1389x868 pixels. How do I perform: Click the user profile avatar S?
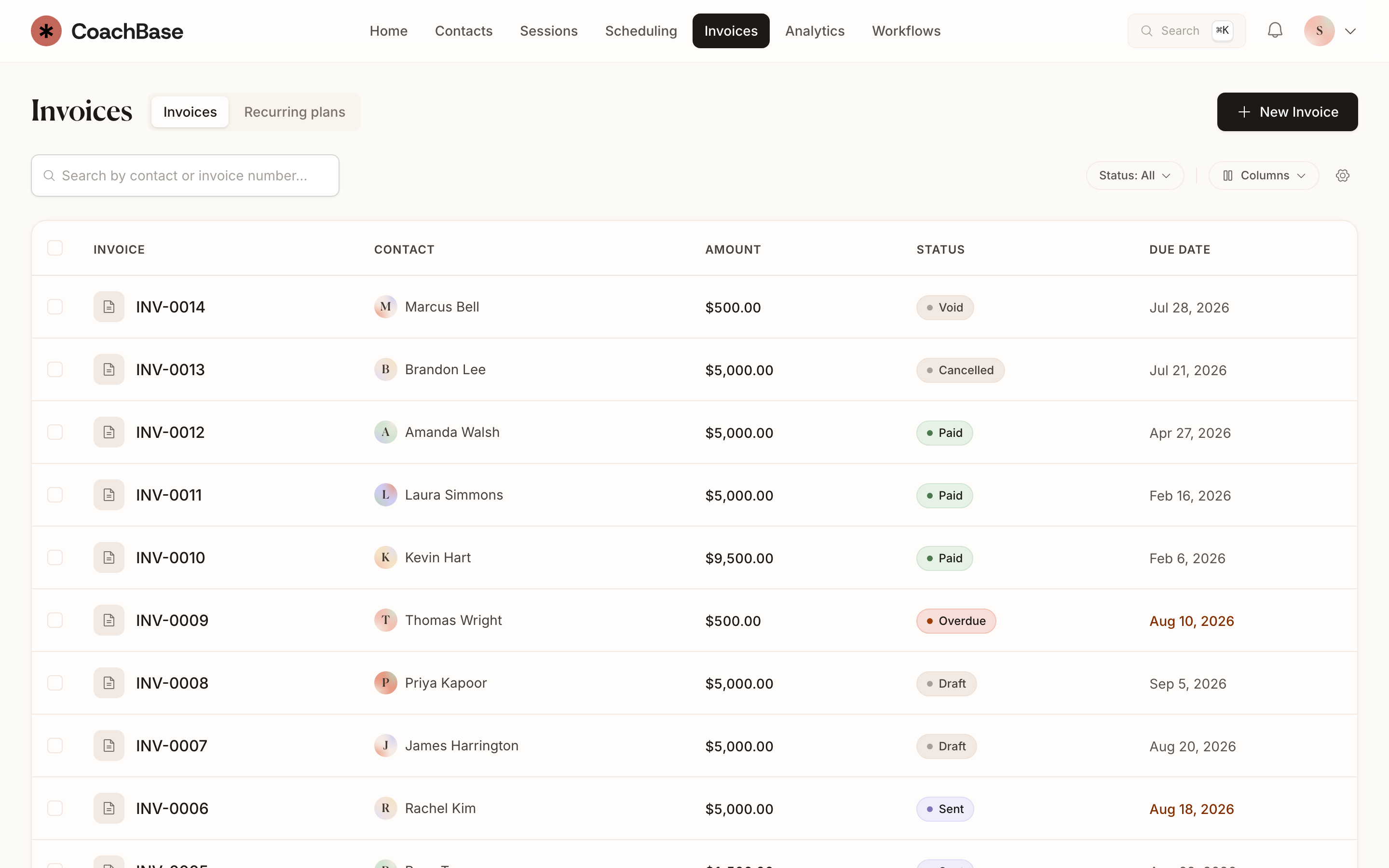[1319, 31]
